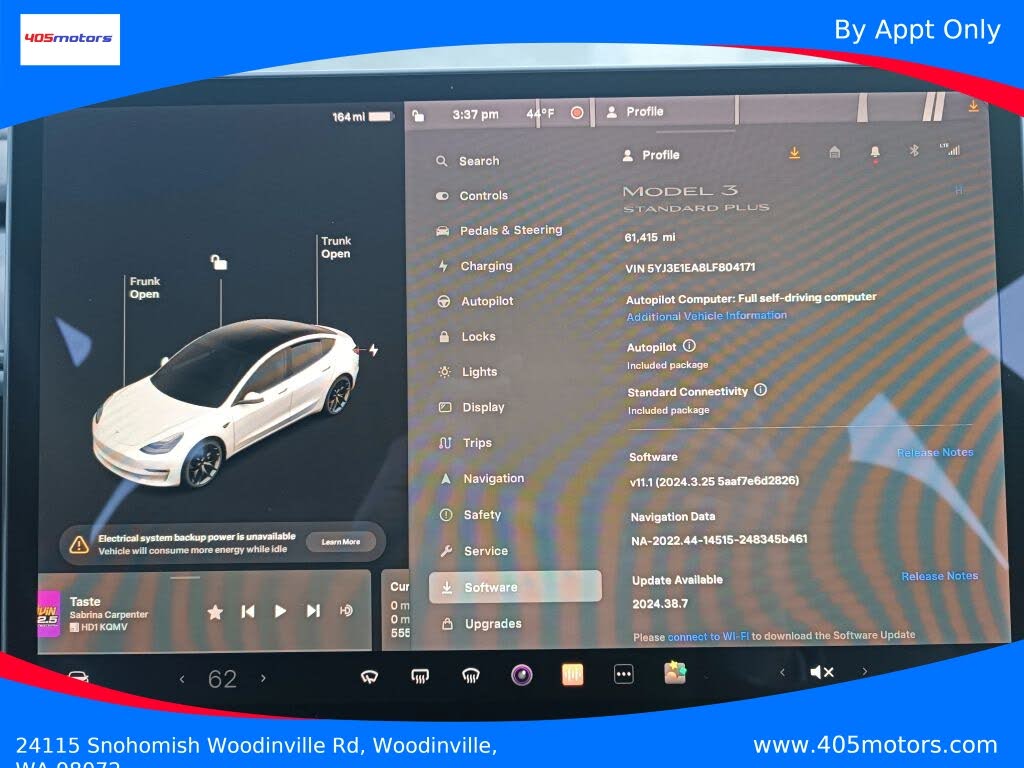Viewport: 1024px width, 768px height.
Task: Open the all apps three-dots icon
Action: pos(624,673)
